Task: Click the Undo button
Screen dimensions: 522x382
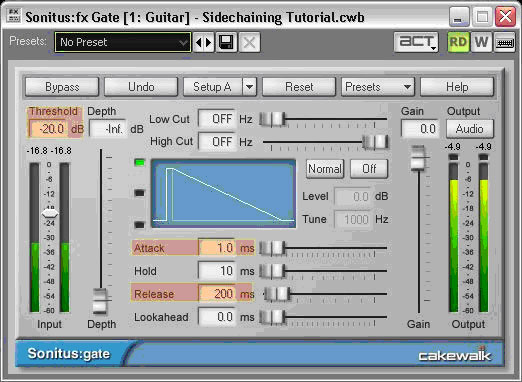Action: (141, 87)
